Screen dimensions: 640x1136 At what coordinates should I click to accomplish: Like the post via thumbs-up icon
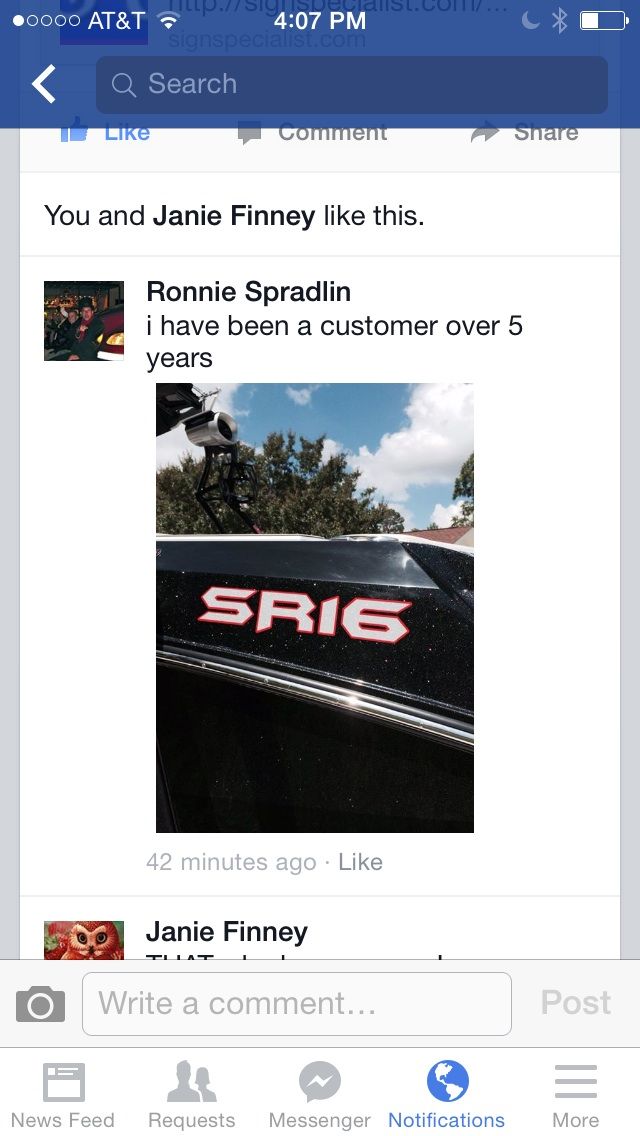coord(75,132)
